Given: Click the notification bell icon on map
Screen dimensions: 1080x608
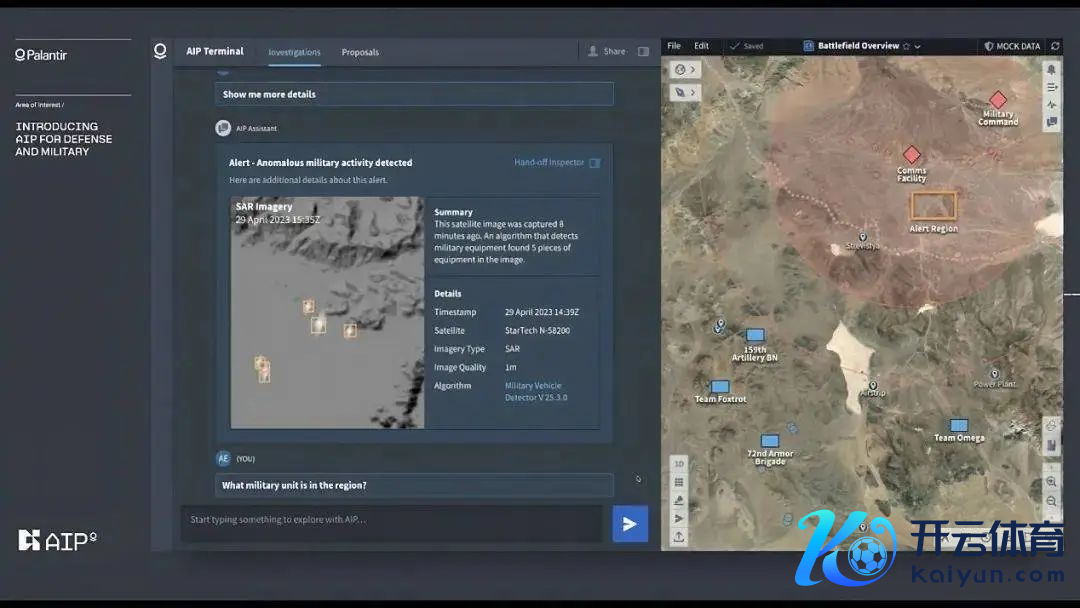Looking at the screenshot, I should (x=1051, y=69).
